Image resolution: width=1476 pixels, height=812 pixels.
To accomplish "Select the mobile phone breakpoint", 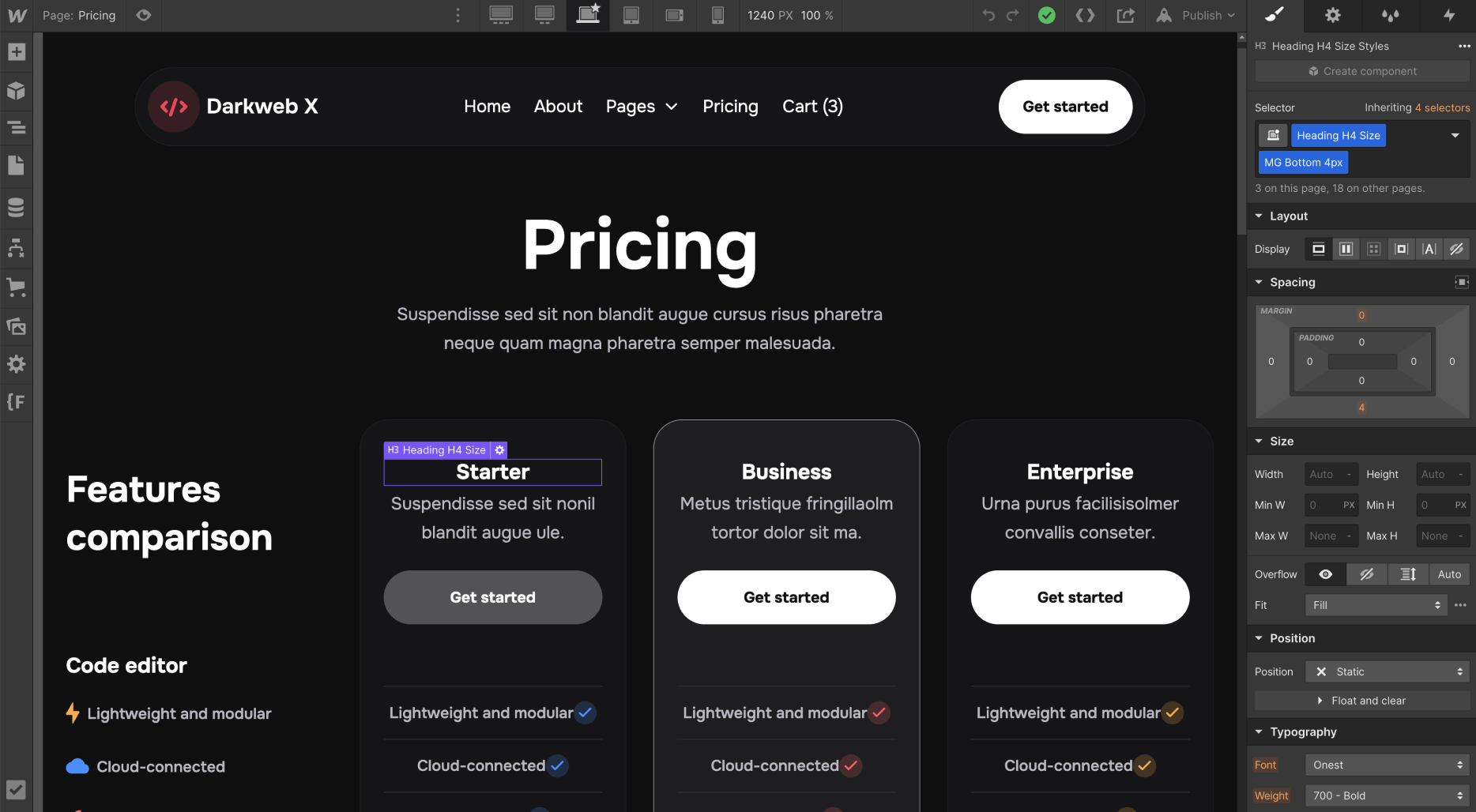I will point(717,16).
